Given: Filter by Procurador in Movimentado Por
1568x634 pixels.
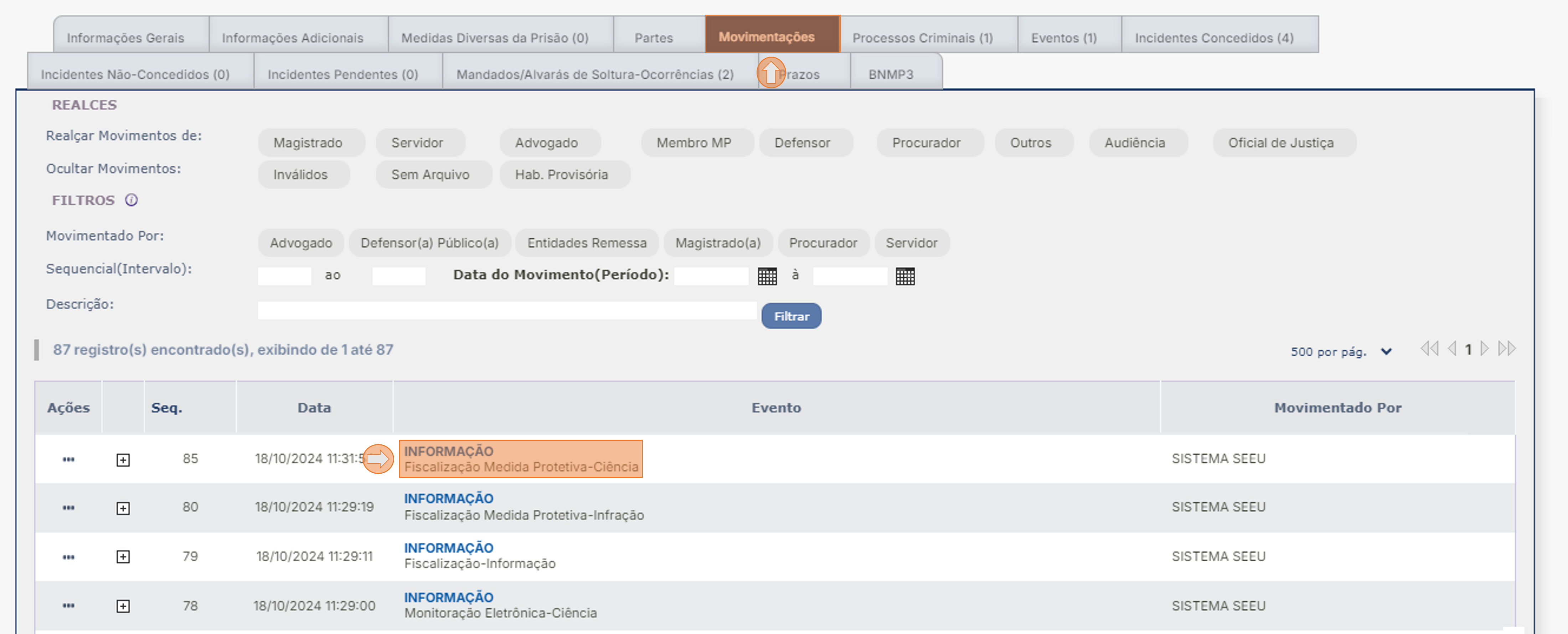Looking at the screenshot, I should click(824, 243).
